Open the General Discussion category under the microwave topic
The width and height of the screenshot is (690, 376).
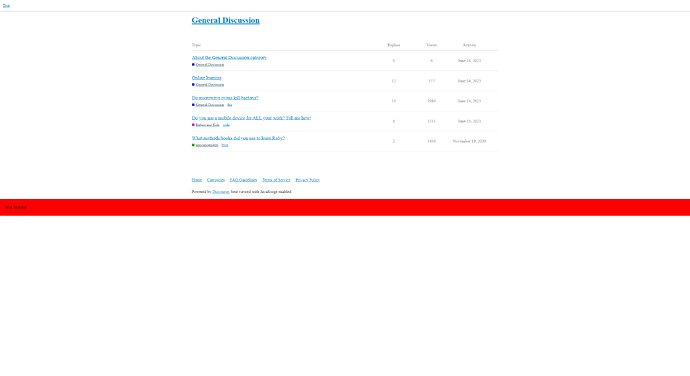tap(210, 105)
